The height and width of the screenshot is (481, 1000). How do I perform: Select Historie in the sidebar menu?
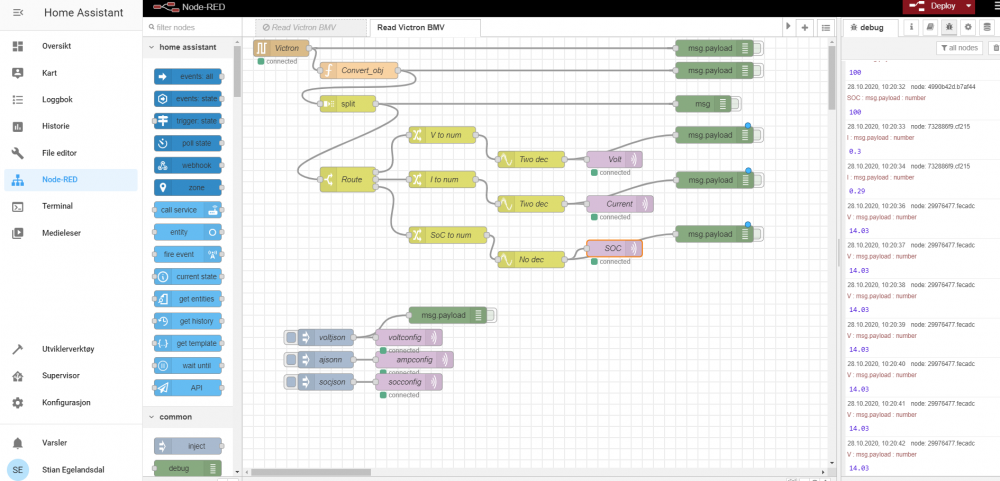pyautogui.click(x=57, y=127)
